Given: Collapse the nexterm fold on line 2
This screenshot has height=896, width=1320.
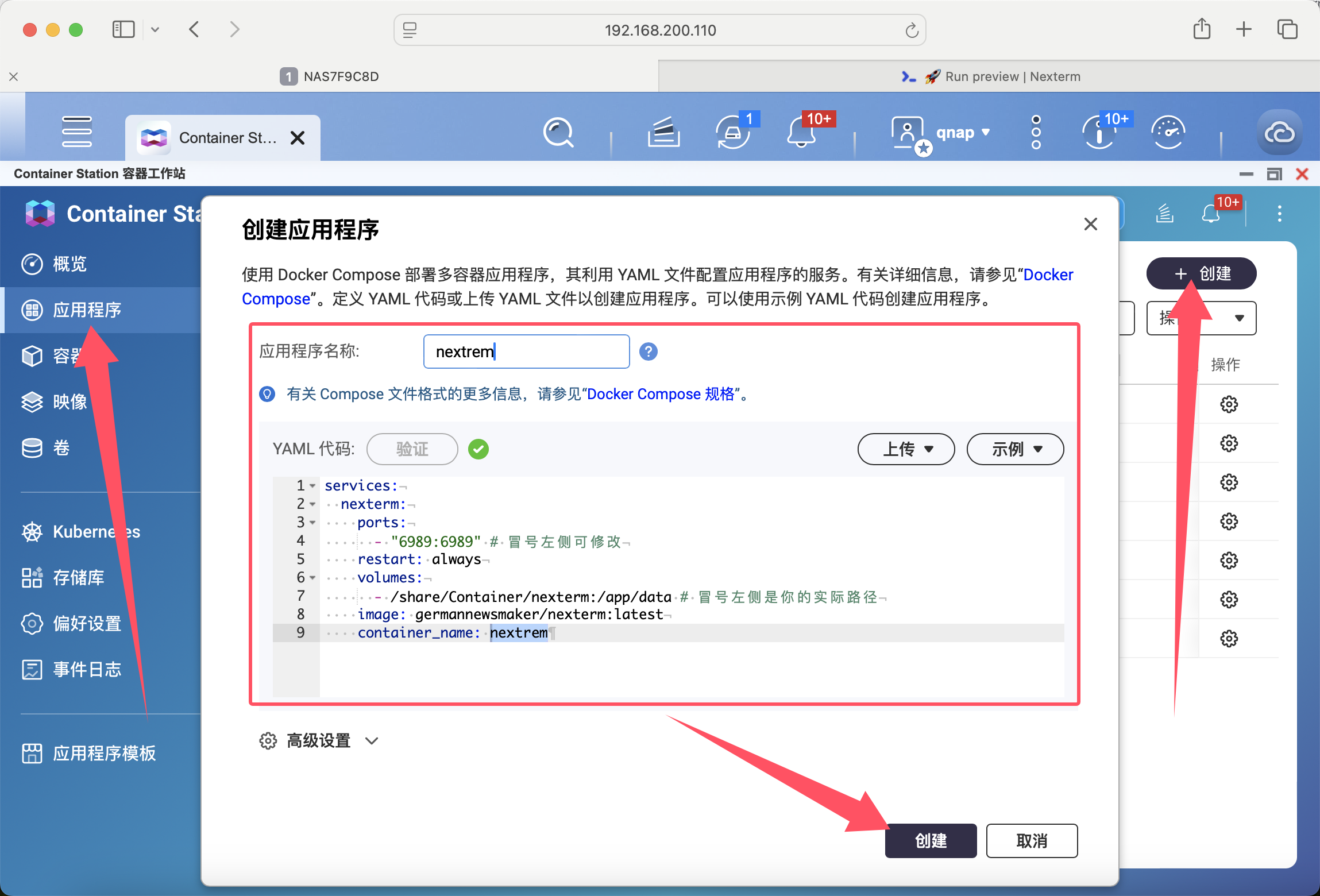Looking at the screenshot, I should [312, 504].
